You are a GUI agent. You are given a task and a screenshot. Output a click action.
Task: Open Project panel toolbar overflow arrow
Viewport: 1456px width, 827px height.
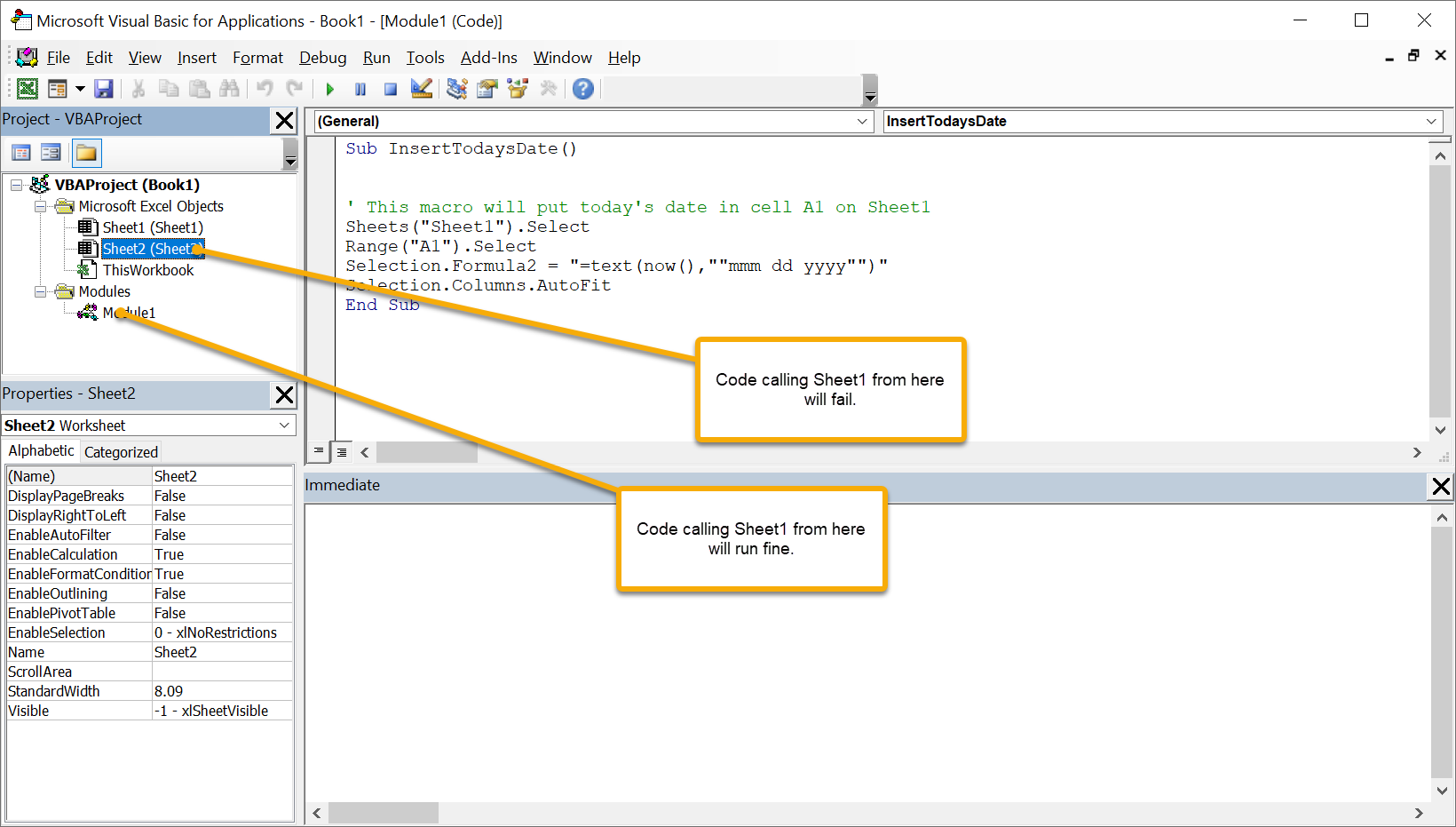click(290, 155)
